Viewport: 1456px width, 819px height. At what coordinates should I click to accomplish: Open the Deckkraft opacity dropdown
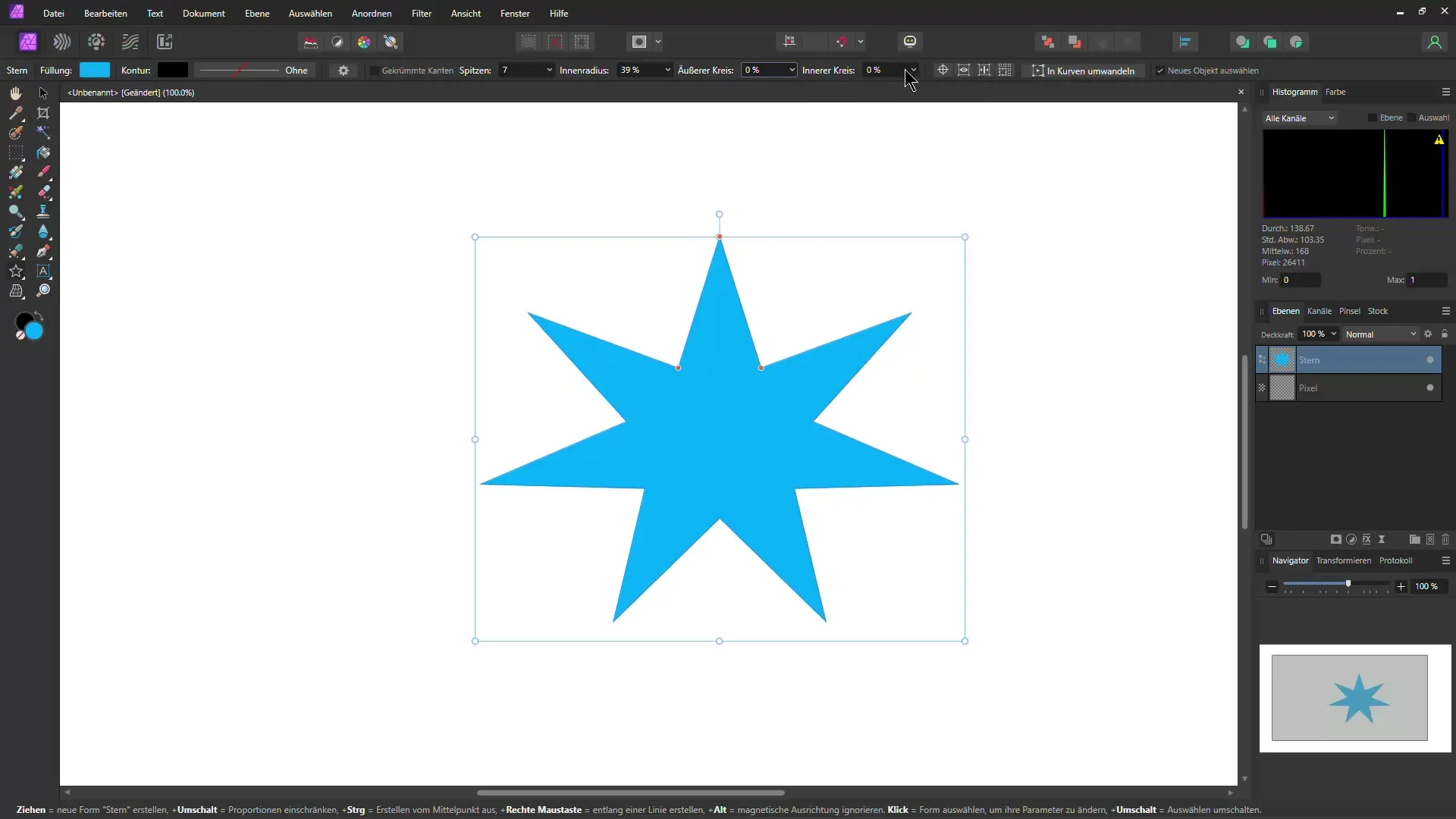[1334, 334]
